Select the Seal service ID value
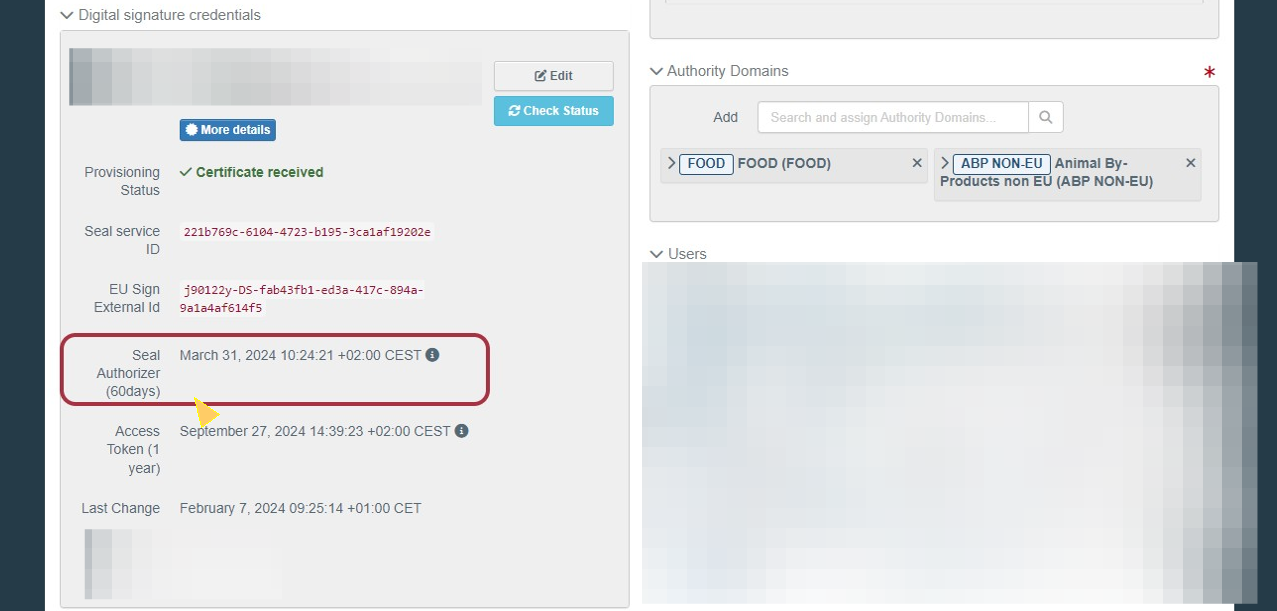 (x=307, y=231)
